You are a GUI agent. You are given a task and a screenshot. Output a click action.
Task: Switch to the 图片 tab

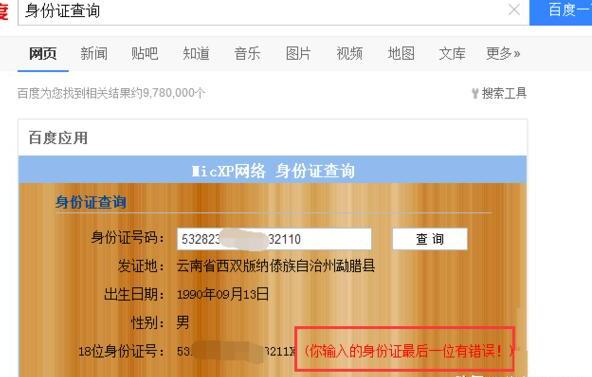tap(298, 54)
